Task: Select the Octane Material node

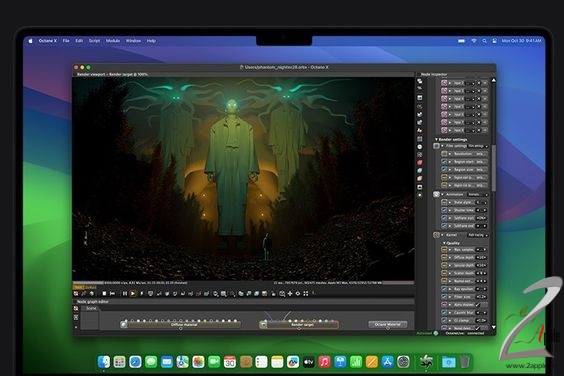Action: coord(388,324)
